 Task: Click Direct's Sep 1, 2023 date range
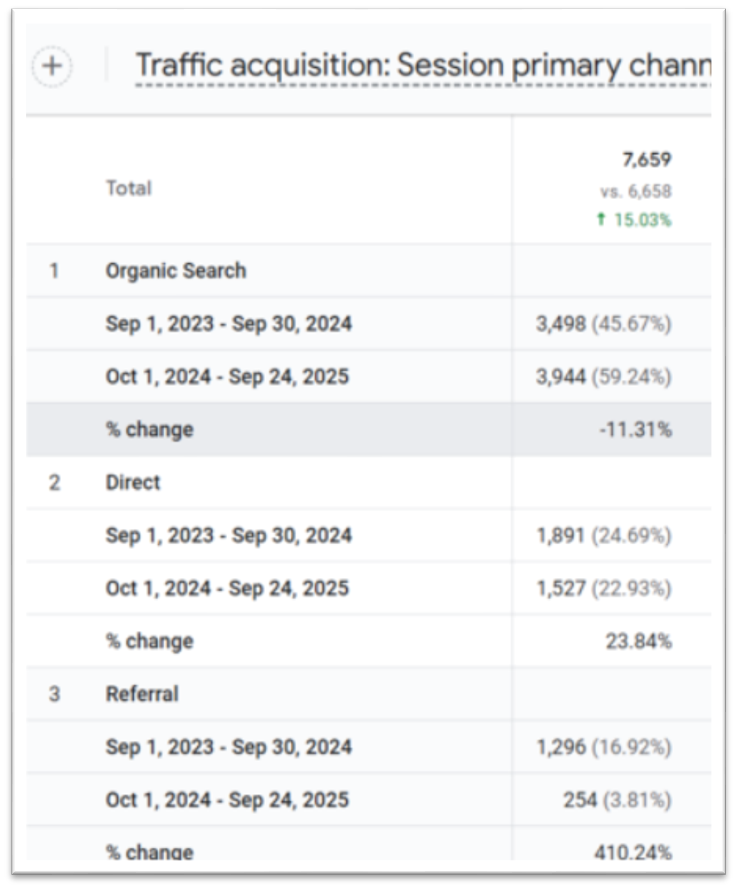tap(228, 535)
